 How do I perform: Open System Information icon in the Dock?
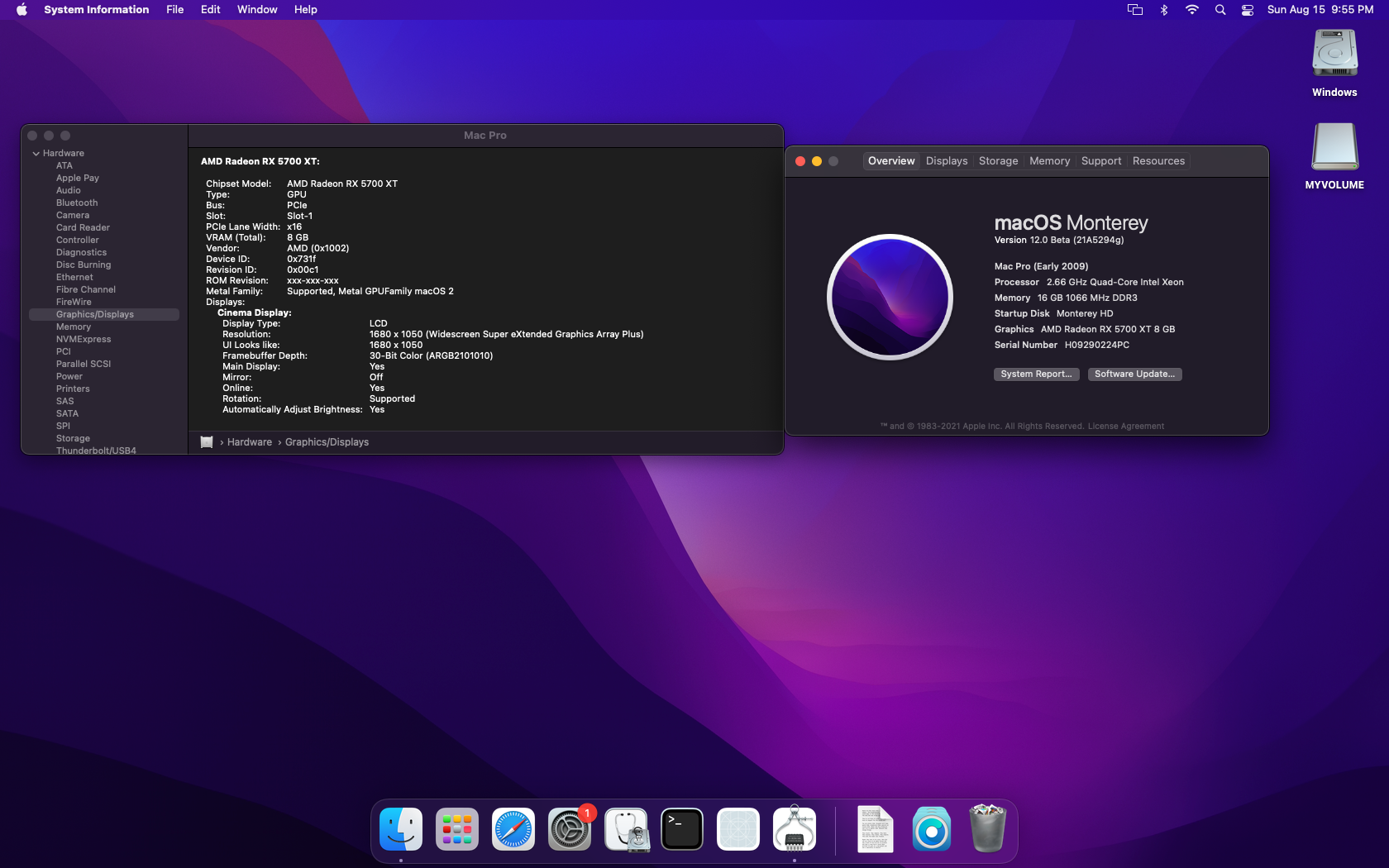(x=795, y=829)
